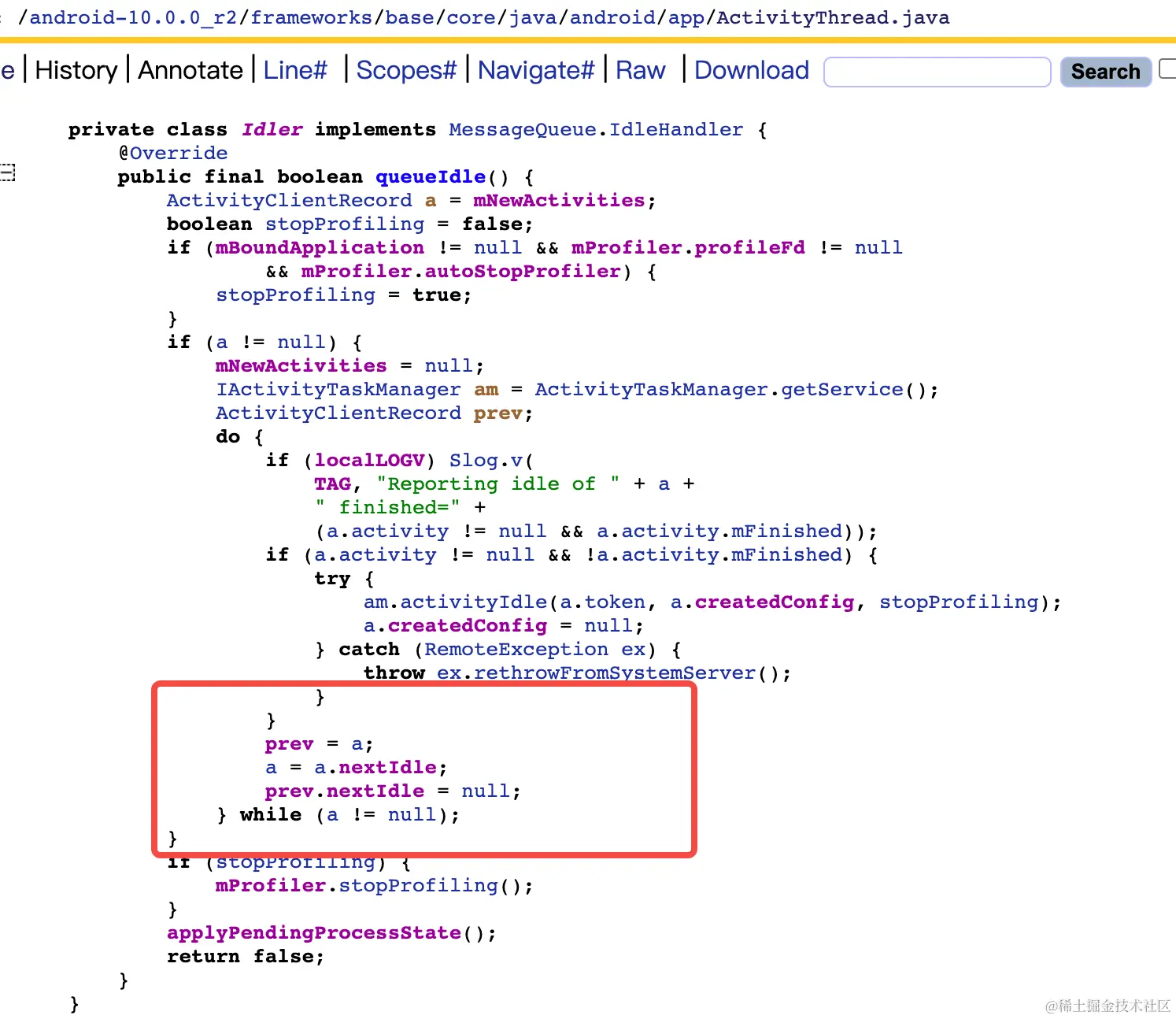Follow the IdleHandler symbol link
Viewport: 1176px width, 1019px height.
coord(675,129)
